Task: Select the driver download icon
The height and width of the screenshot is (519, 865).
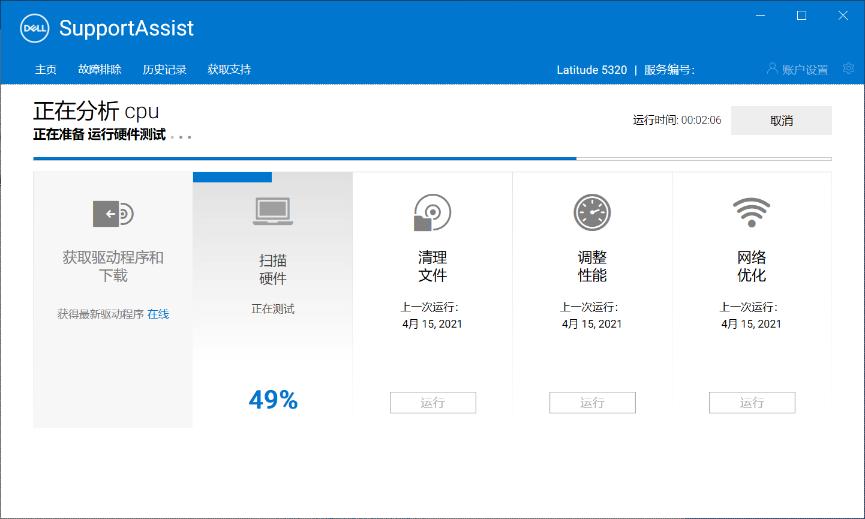Action: (x=113, y=213)
